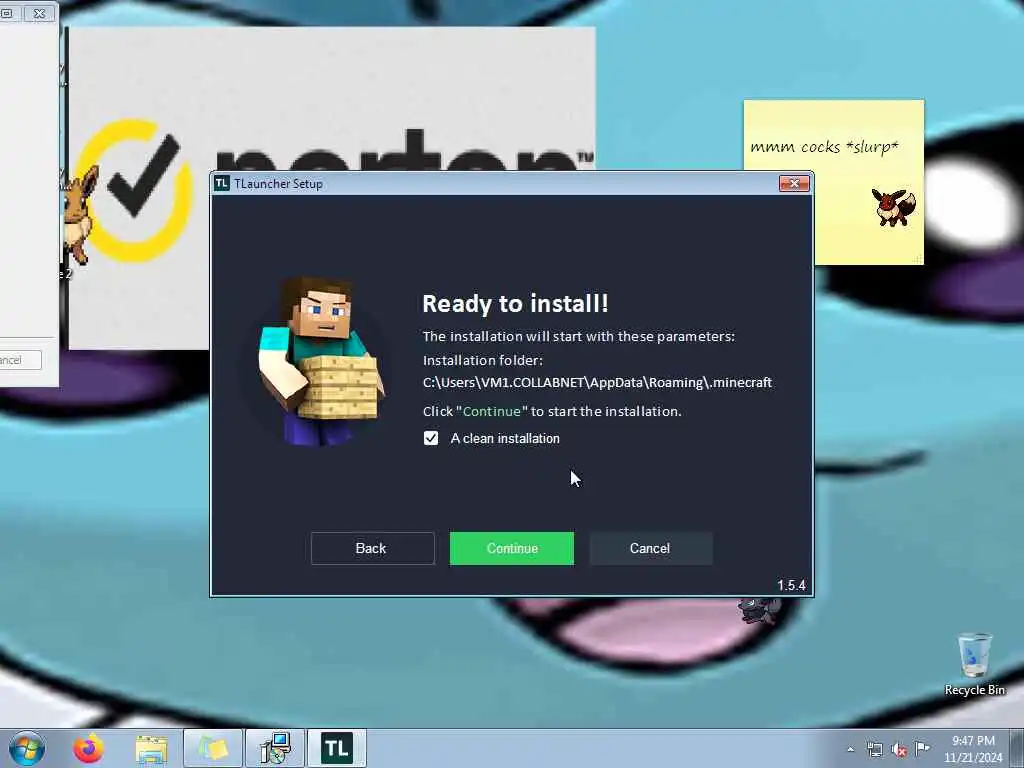Click the dark Umbreon sprite below the dialog
Image resolution: width=1024 pixels, height=768 pixels.
pyautogui.click(x=759, y=611)
